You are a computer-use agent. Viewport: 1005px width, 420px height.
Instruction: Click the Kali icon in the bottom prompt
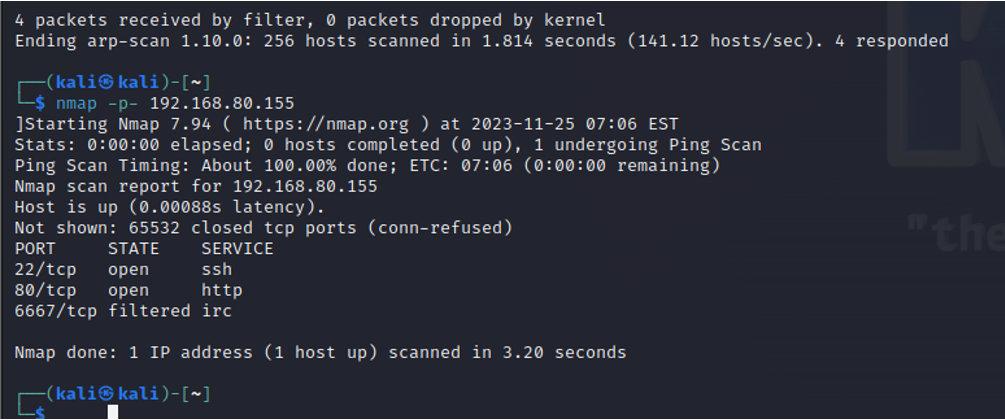click(107, 394)
